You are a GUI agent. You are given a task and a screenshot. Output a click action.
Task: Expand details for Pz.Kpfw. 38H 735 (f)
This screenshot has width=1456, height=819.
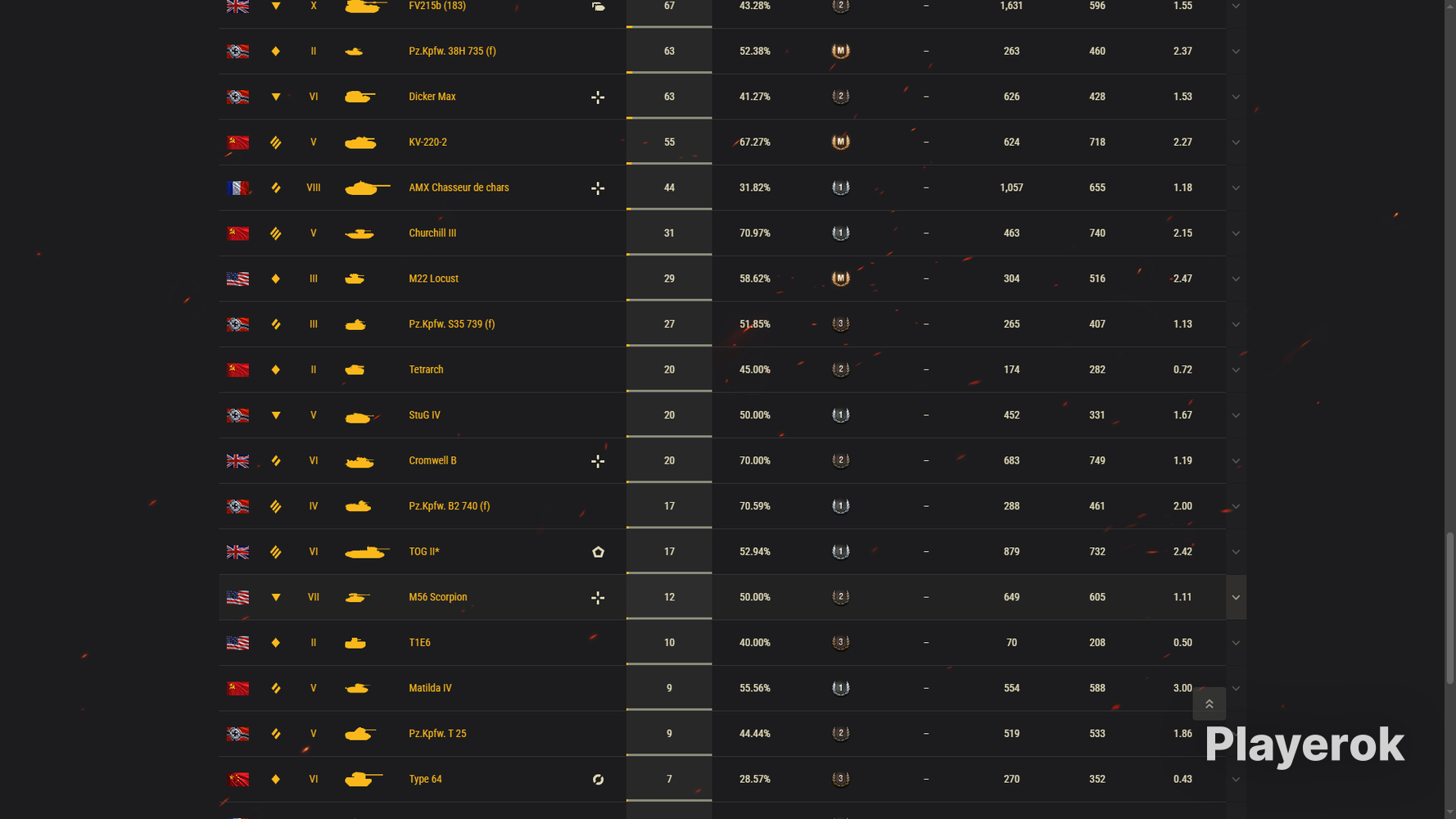click(1236, 52)
